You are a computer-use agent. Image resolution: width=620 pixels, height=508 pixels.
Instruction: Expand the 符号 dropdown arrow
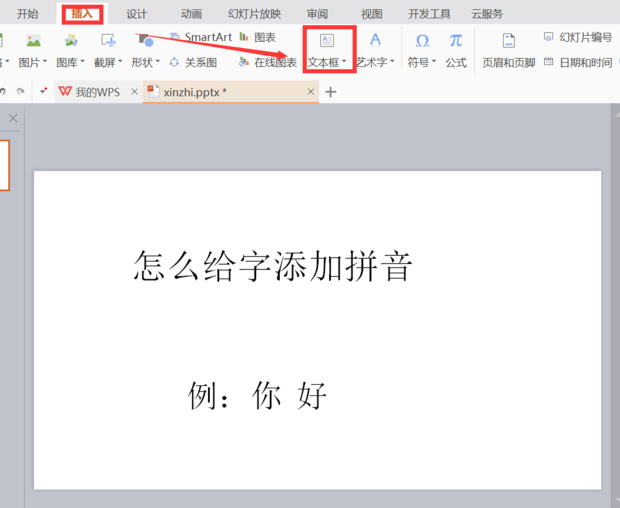pyautogui.click(x=434, y=62)
